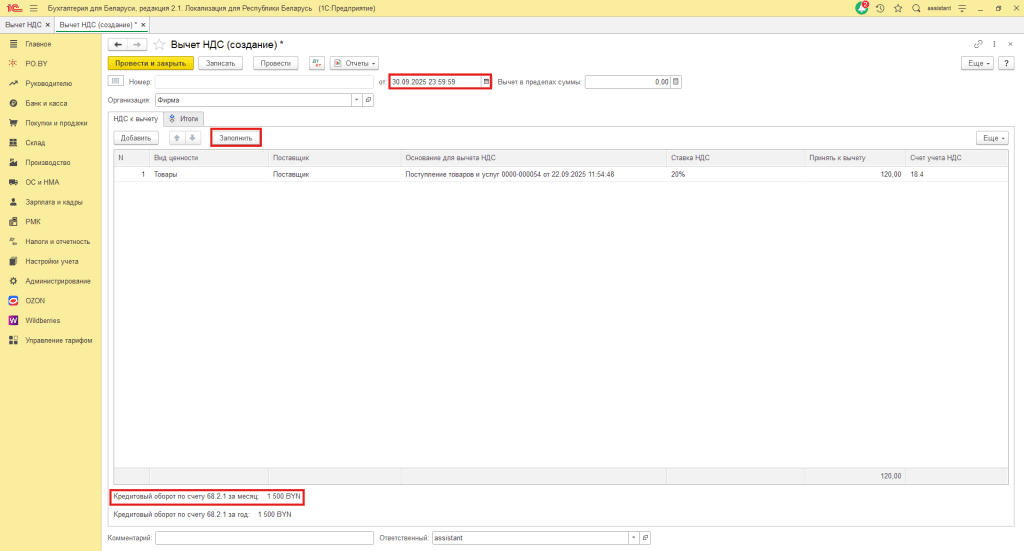The width and height of the screenshot is (1024, 551).
Task: Switch to the first Вычет НДС window tab
Action: tap(26, 23)
